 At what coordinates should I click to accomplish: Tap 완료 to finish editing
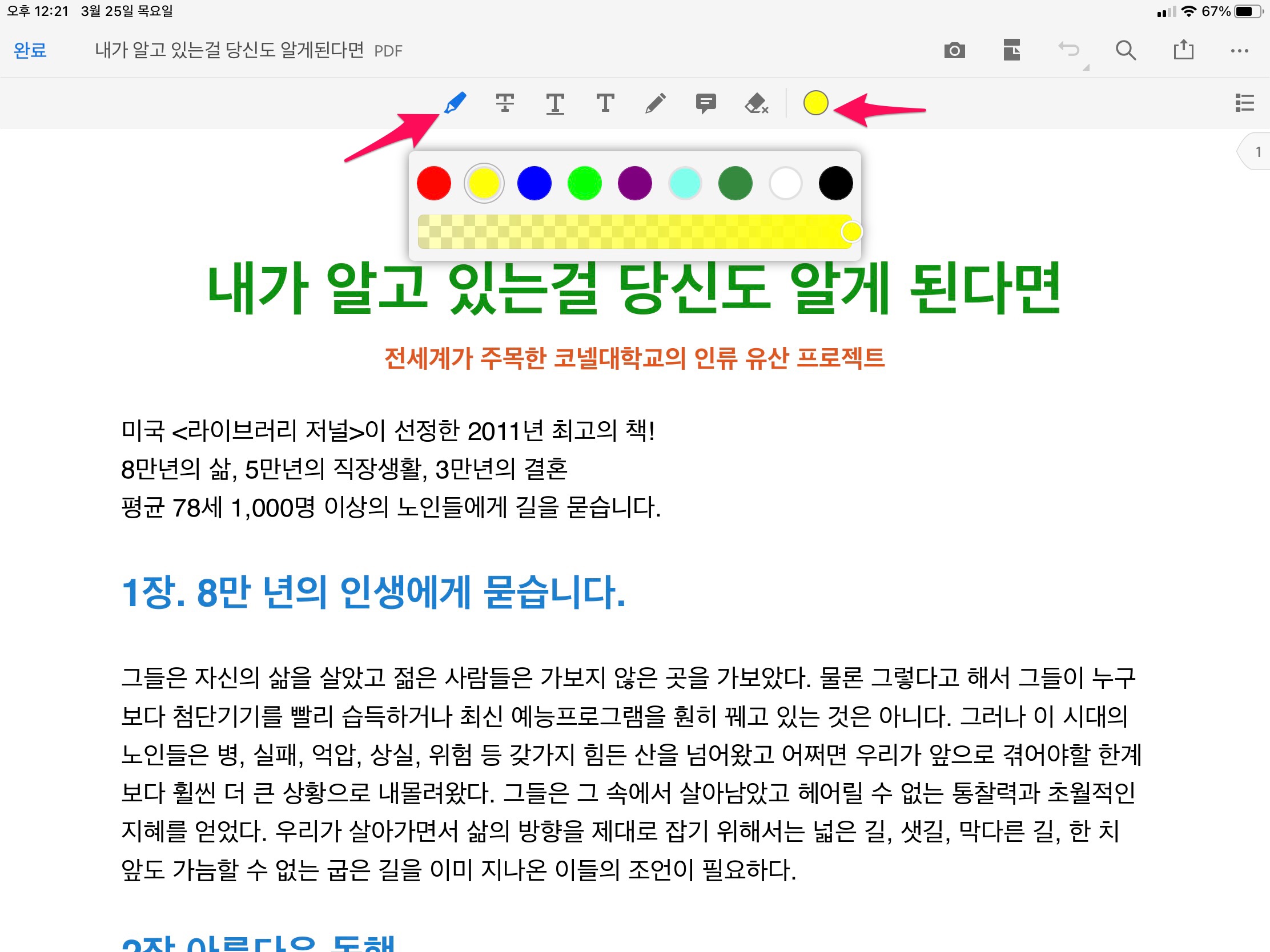30,50
